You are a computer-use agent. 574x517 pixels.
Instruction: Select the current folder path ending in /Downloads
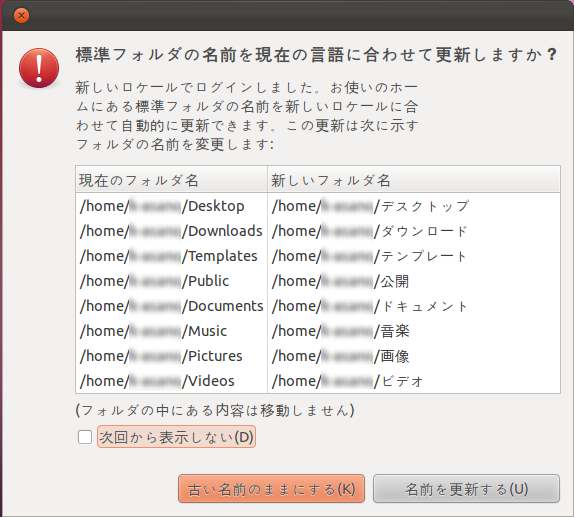(x=171, y=231)
